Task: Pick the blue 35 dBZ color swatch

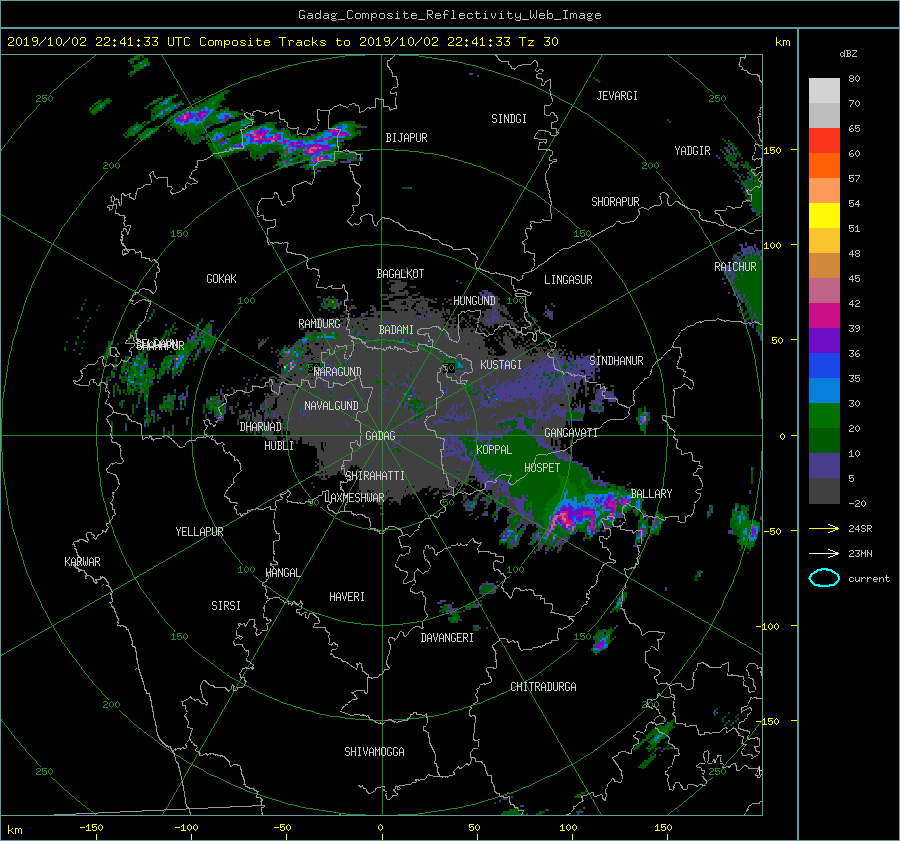Action: tap(824, 366)
